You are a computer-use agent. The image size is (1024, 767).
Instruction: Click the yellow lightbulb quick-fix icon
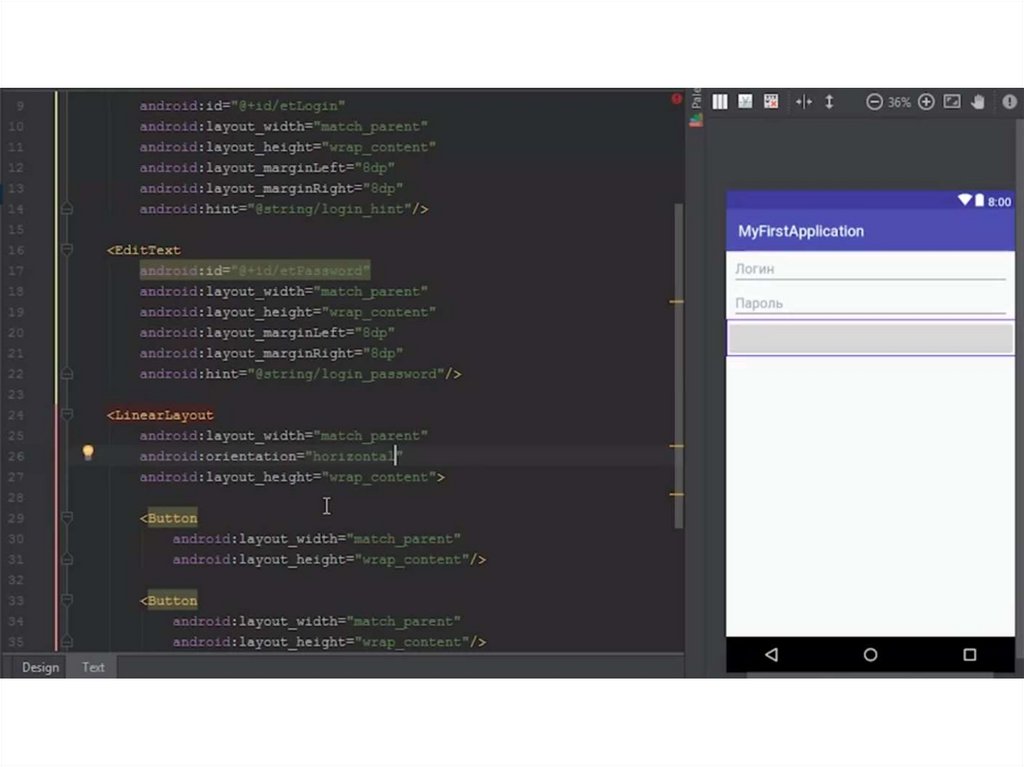coord(88,453)
